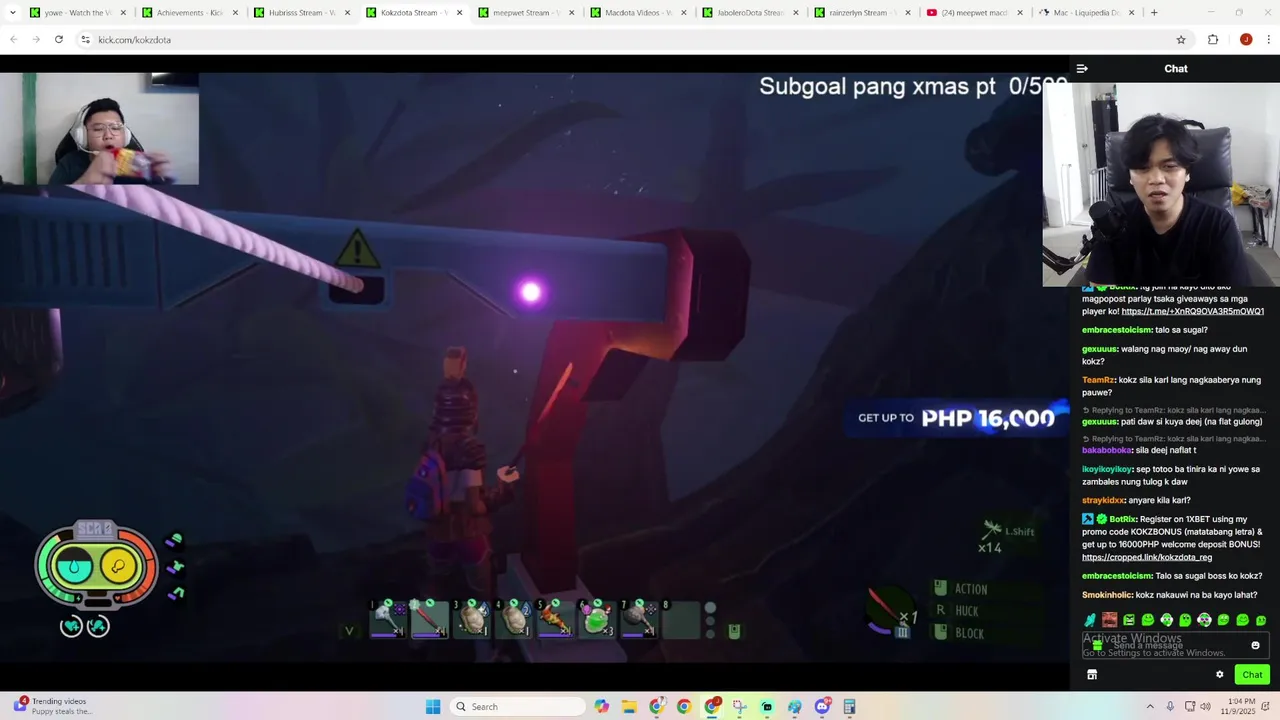
Task: Open a new browser tab
Action: [x=1154, y=13]
